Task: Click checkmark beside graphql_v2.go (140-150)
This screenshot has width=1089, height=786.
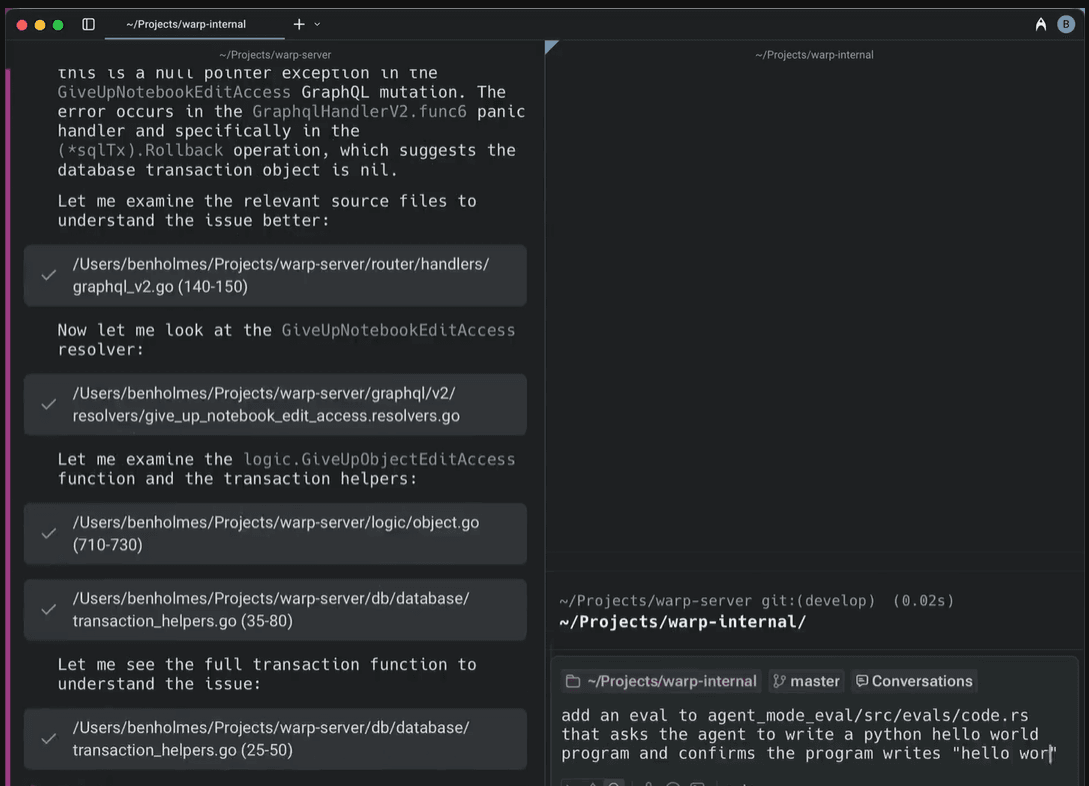Action: [x=48, y=275]
